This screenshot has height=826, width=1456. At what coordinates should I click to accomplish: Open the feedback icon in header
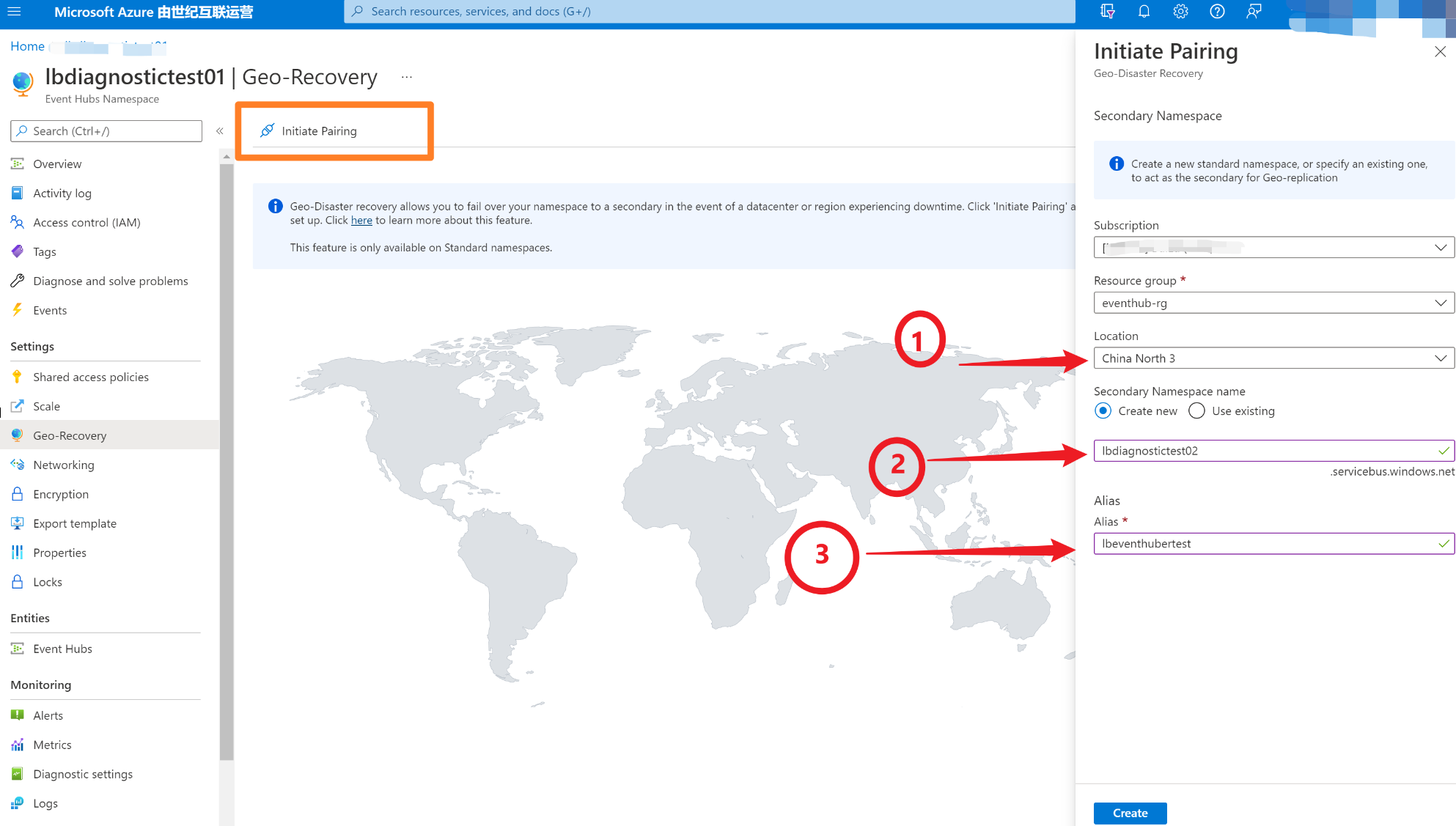click(1254, 12)
